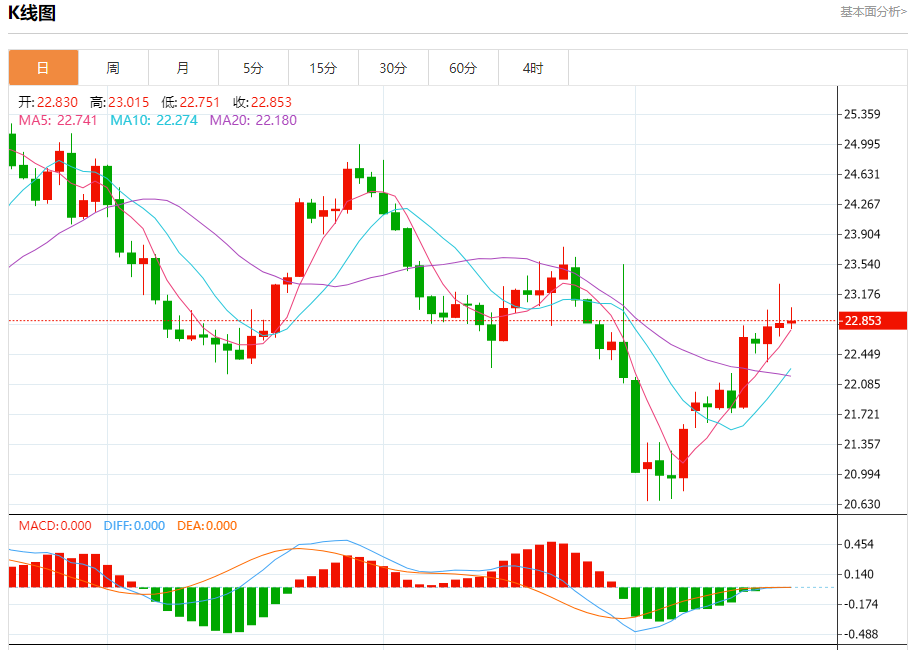Open the 月 monthly chart tab
This screenshot has width=916, height=650.
pyautogui.click(x=183, y=68)
